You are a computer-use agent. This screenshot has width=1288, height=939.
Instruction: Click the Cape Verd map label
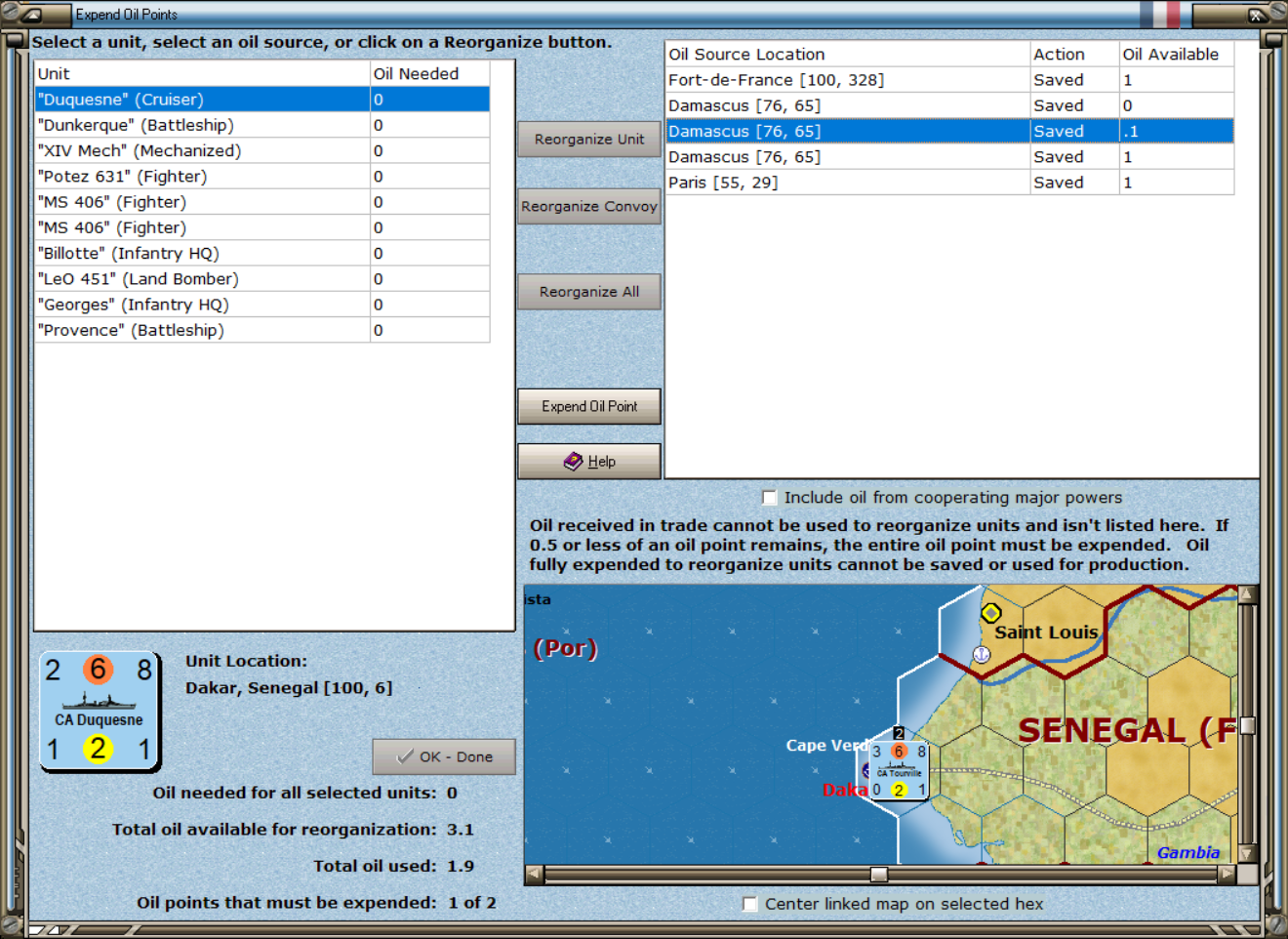point(826,745)
